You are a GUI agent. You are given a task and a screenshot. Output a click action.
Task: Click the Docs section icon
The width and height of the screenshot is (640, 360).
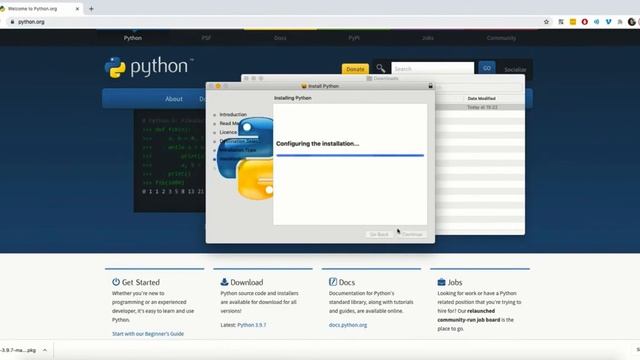333,282
